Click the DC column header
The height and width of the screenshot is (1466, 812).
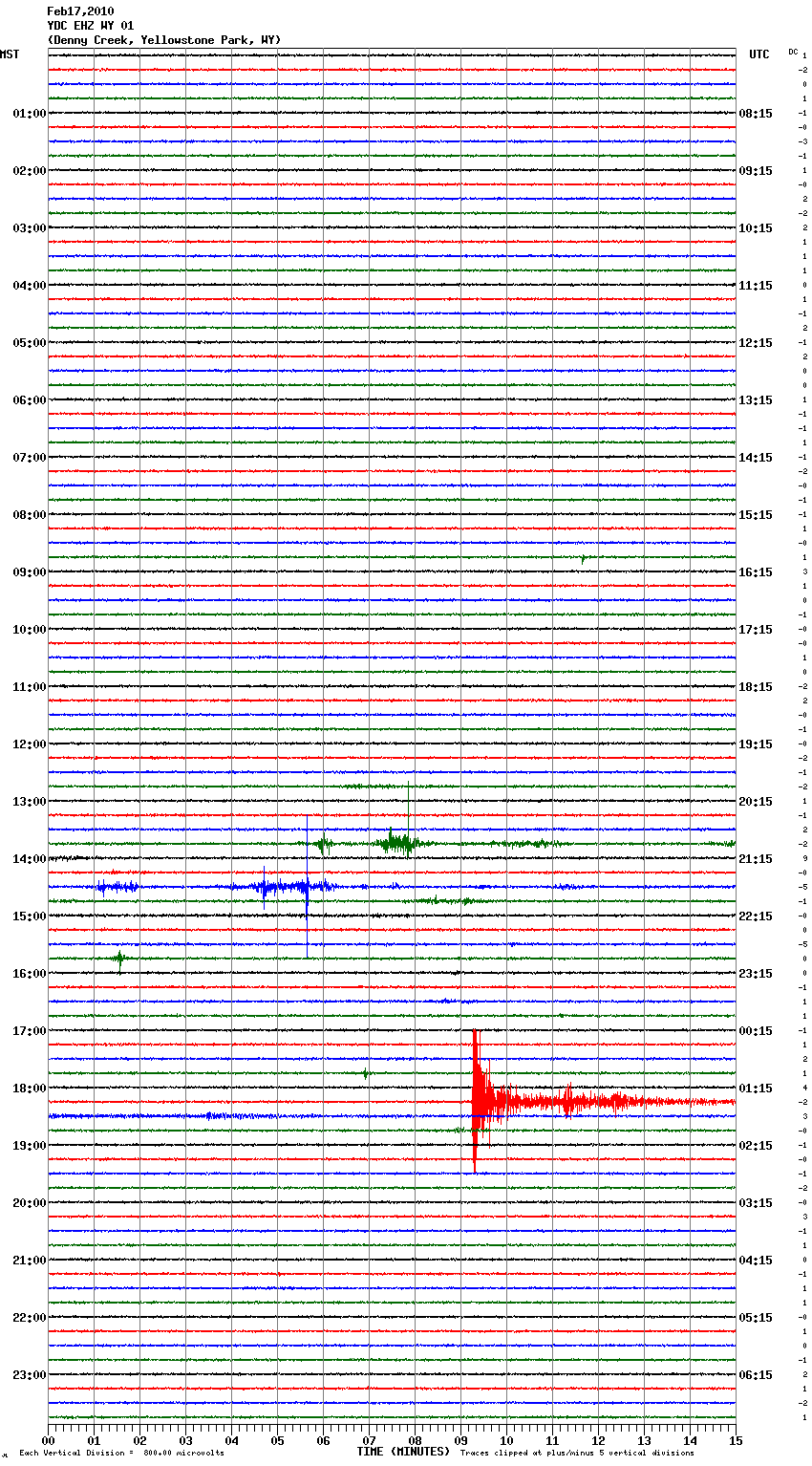pyautogui.click(x=793, y=52)
